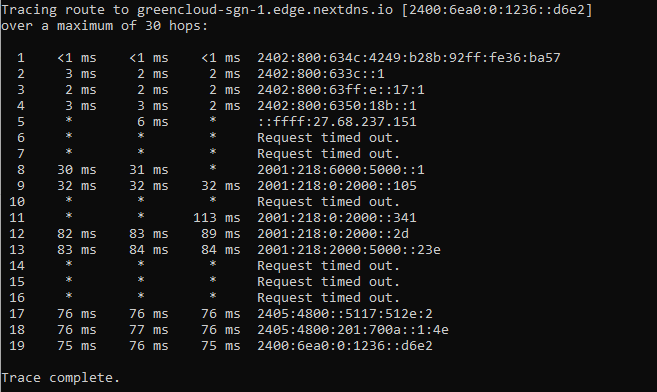The image size is (657, 392).
Task: Click final hop 19 address 2400:6ea0:0:1236::d6e2
Action: click(344, 346)
